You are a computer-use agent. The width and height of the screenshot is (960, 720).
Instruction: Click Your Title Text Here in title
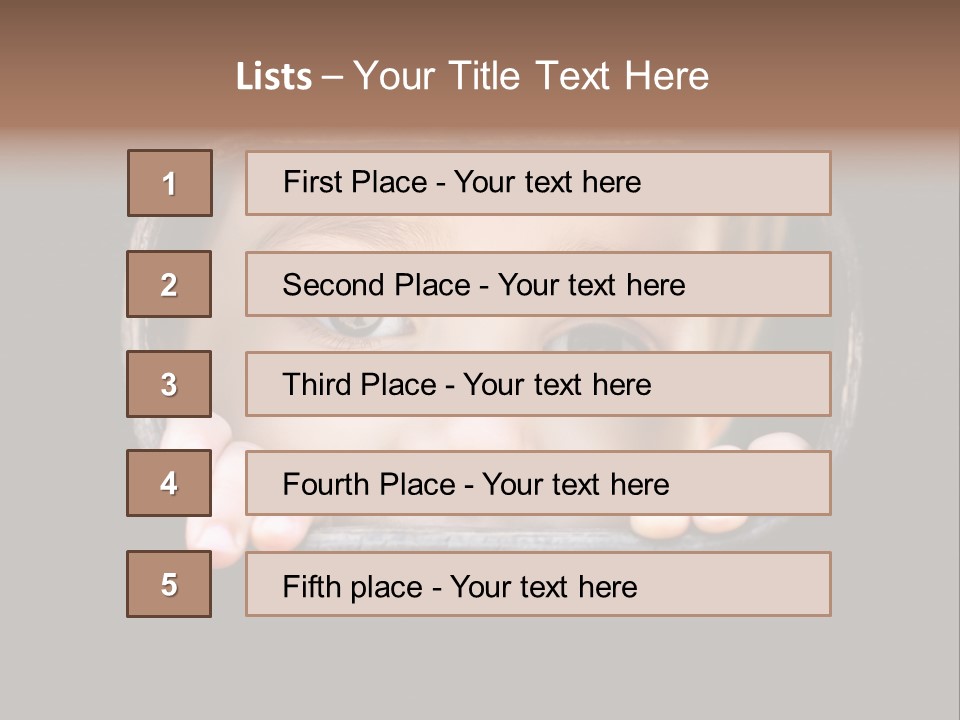531,76
